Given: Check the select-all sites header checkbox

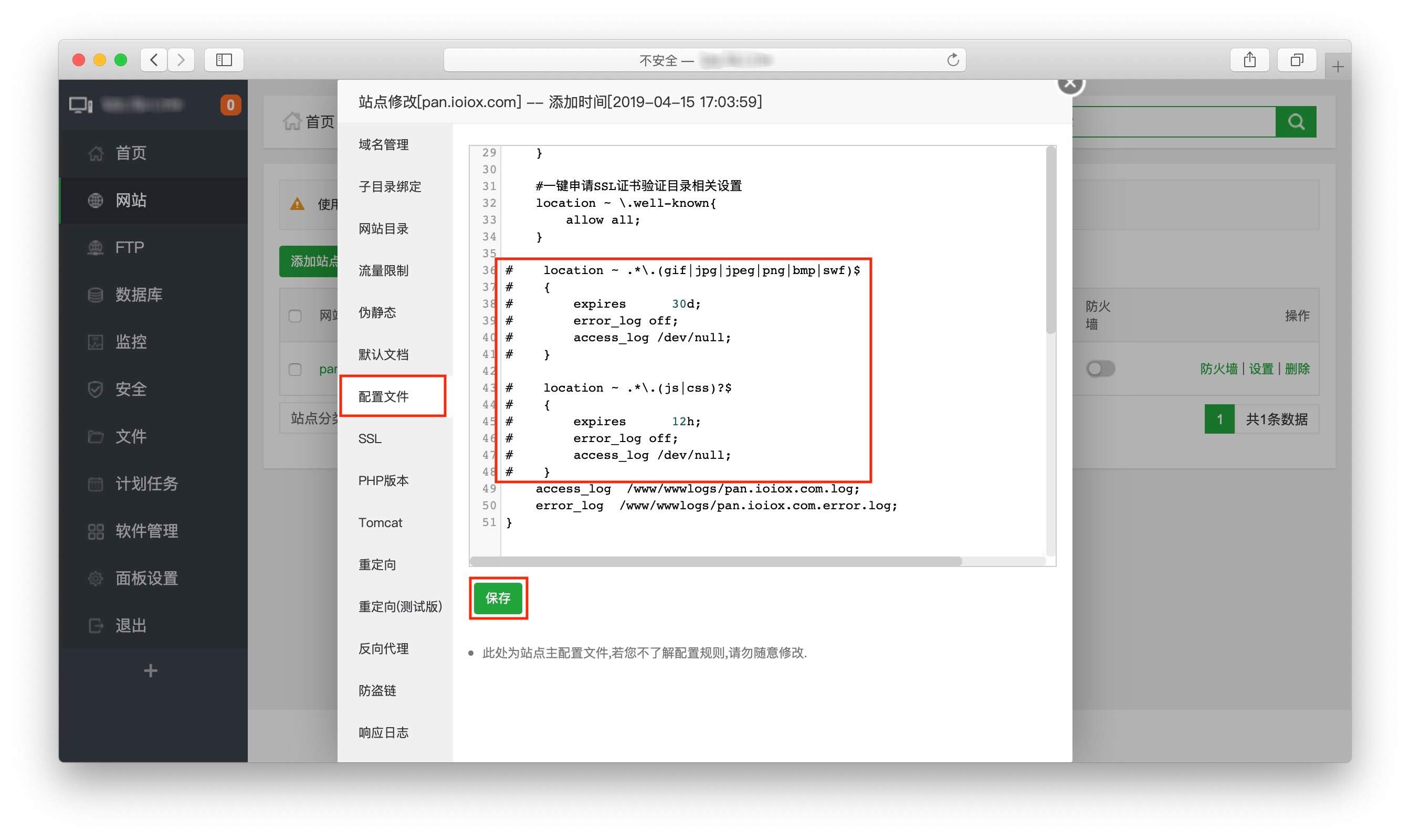Looking at the screenshot, I should tap(295, 316).
